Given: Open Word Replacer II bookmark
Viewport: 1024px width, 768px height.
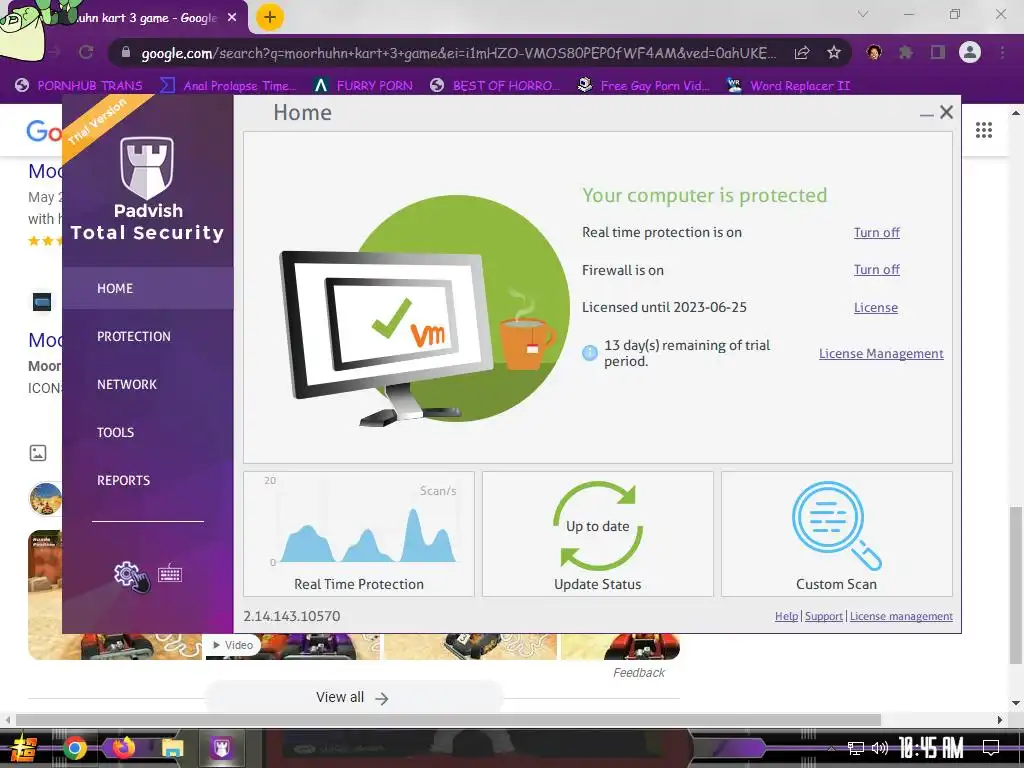Looking at the screenshot, I should 788,86.
